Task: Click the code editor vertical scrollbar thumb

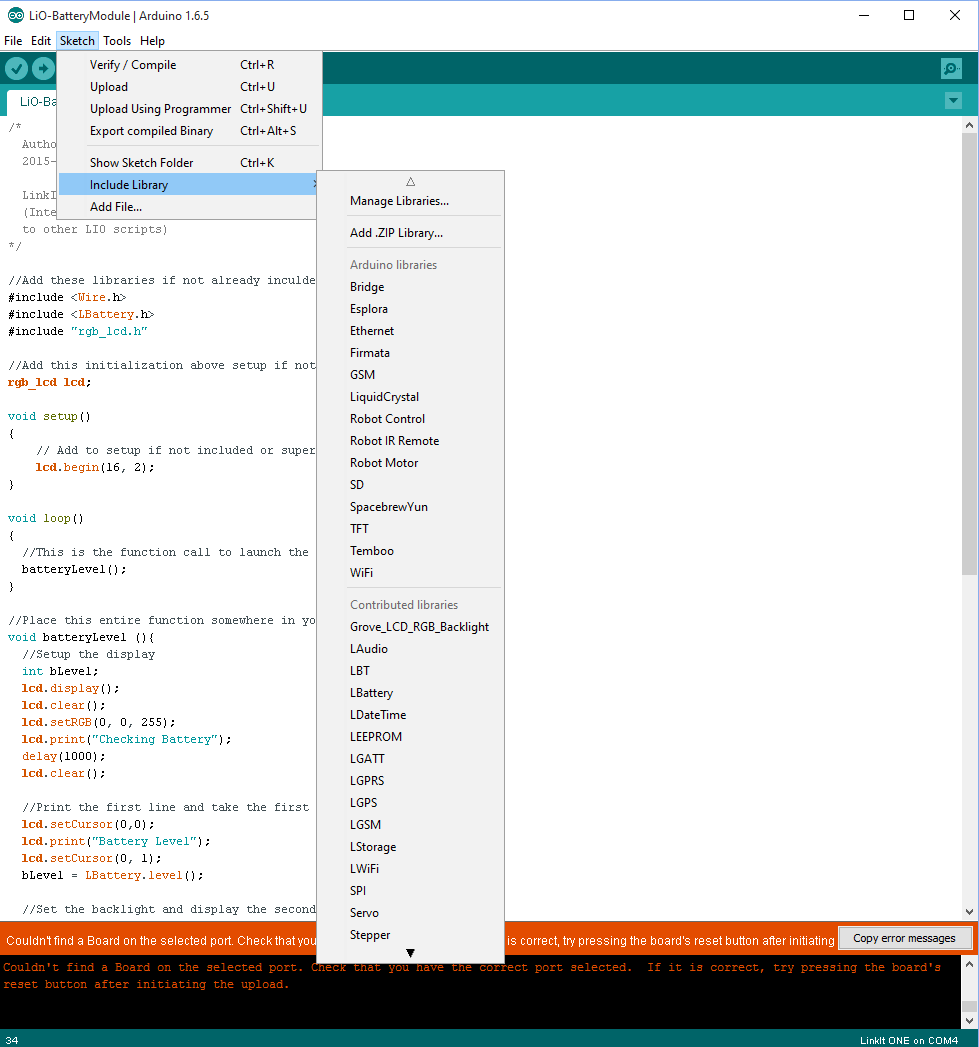Action: (970, 354)
